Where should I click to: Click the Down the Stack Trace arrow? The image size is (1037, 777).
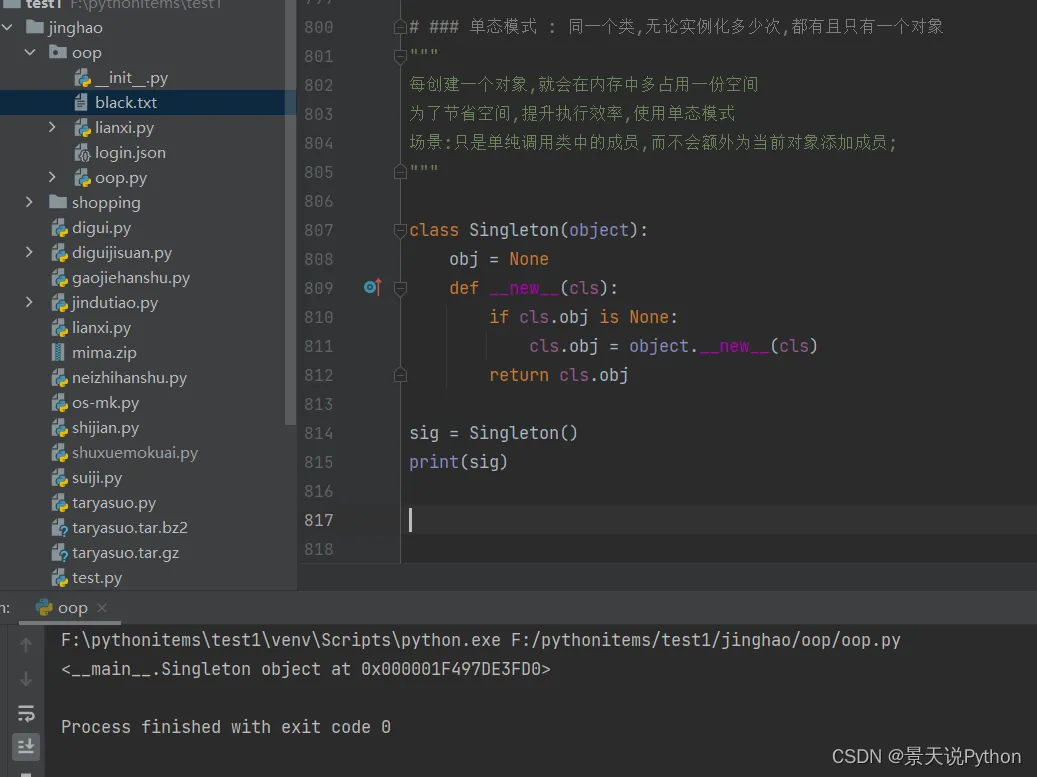click(27, 679)
